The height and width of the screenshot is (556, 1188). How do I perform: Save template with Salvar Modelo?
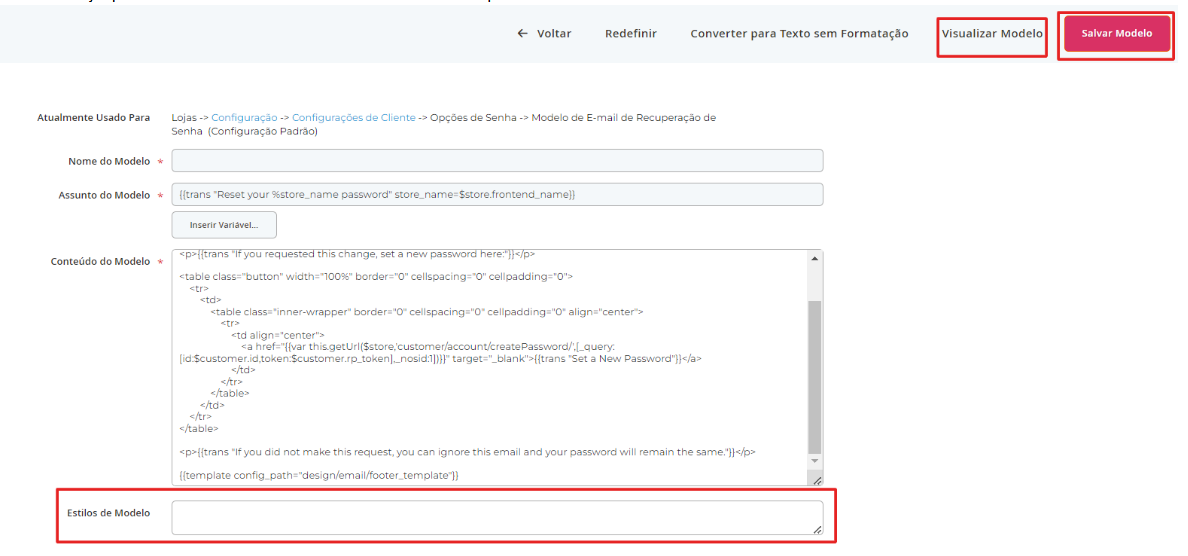pyautogui.click(x=1116, y=34)
